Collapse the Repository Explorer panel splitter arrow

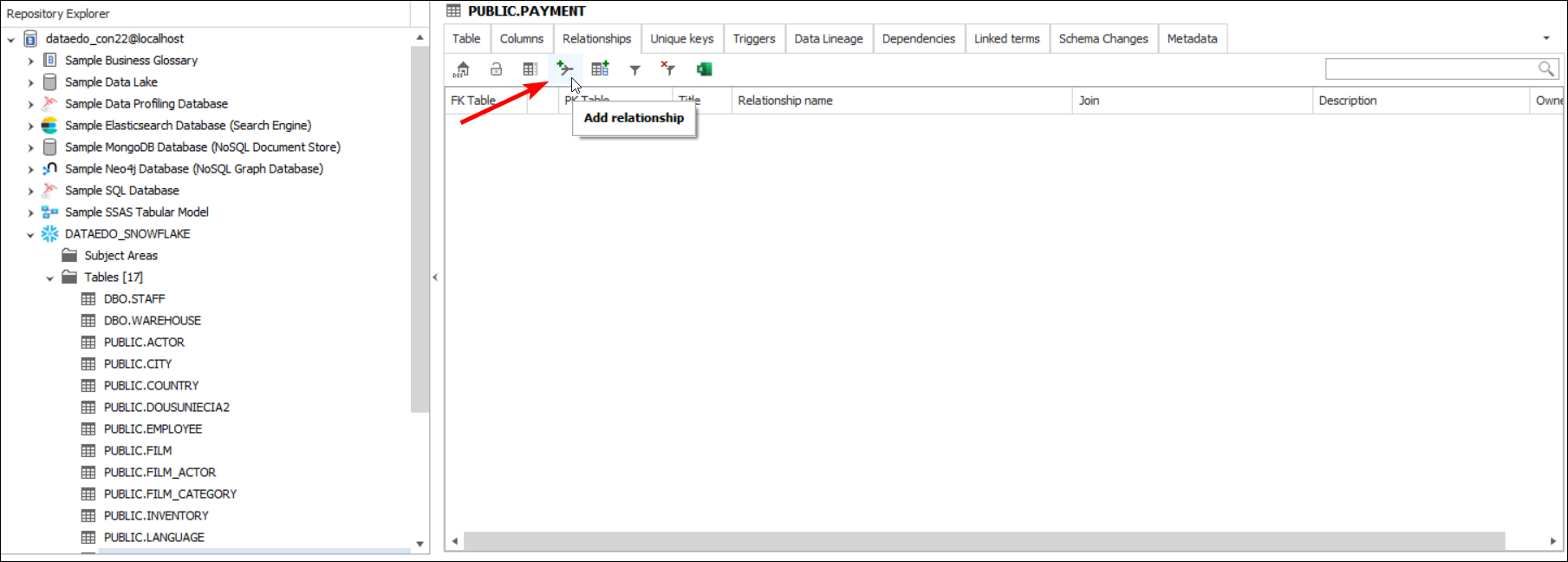[435, 278]
